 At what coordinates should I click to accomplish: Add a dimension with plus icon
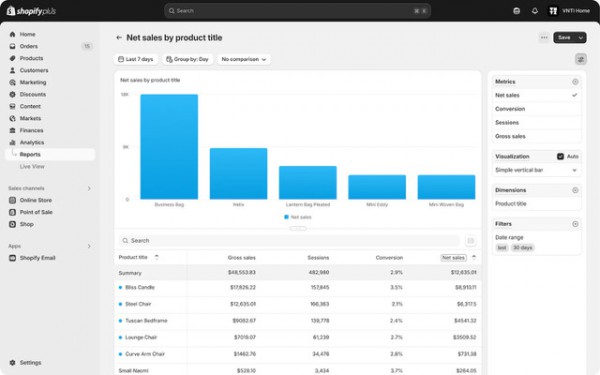pyautogui.click(x=575, y=190)
